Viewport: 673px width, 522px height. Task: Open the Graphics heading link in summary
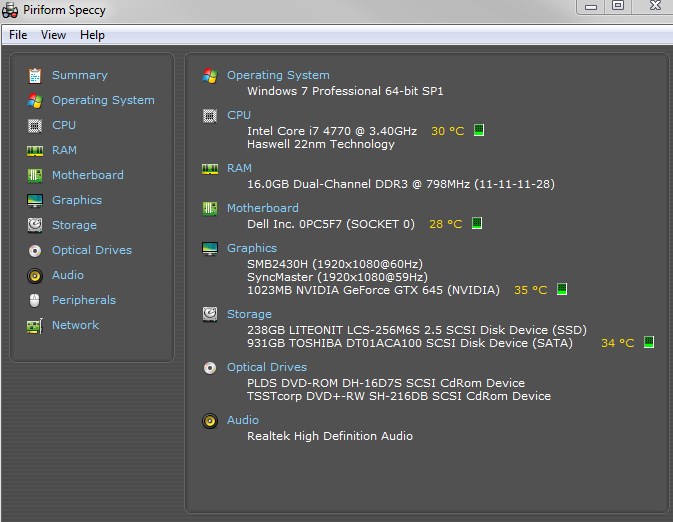pyautogui.click(x=252, y=249)
